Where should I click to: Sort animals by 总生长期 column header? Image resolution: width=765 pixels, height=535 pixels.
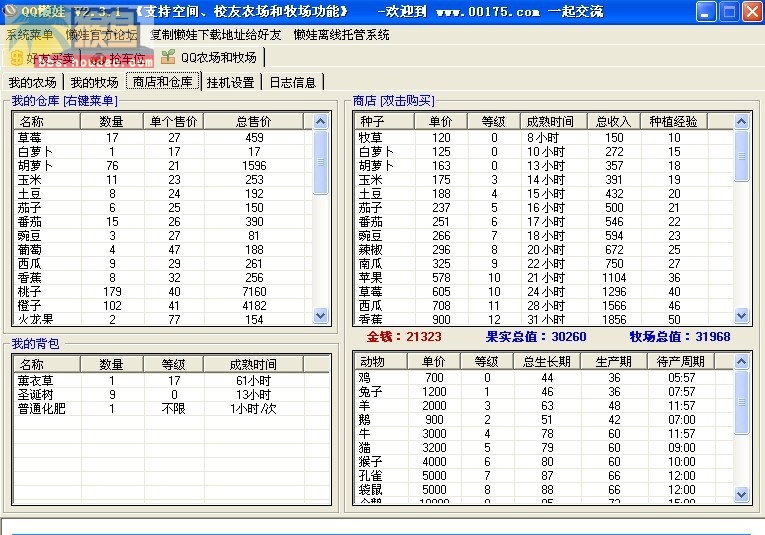click(x=547, y=361)
